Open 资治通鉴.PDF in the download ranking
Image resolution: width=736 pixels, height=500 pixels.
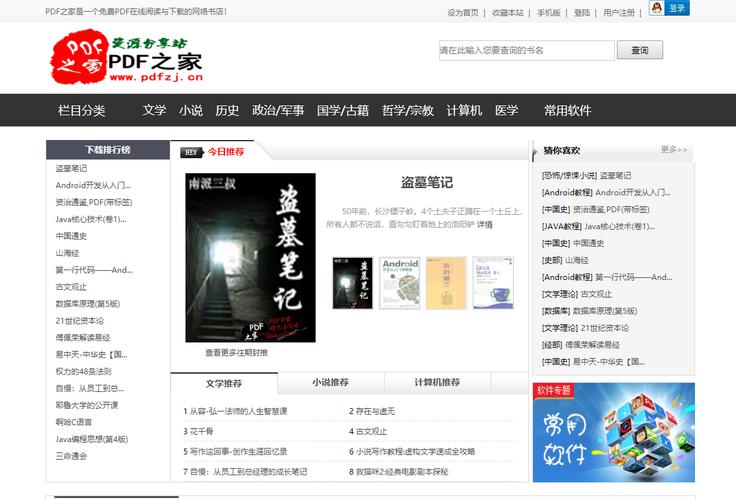tap(94, 202)
